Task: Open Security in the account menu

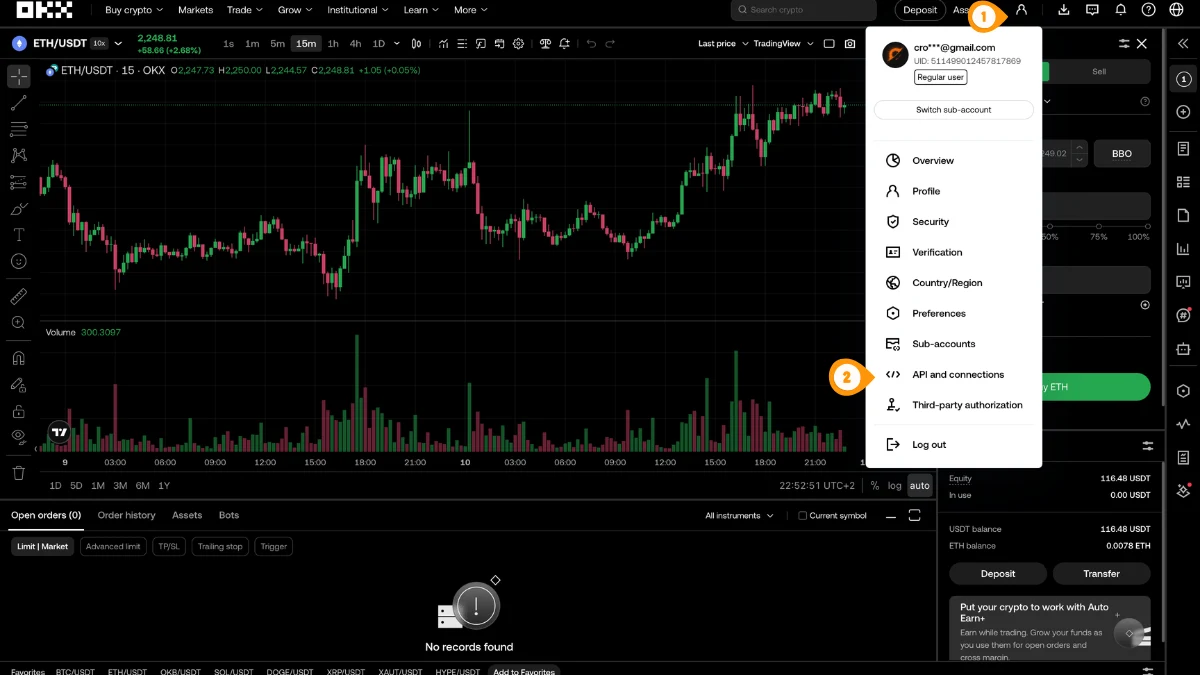Action: (930, 222)
